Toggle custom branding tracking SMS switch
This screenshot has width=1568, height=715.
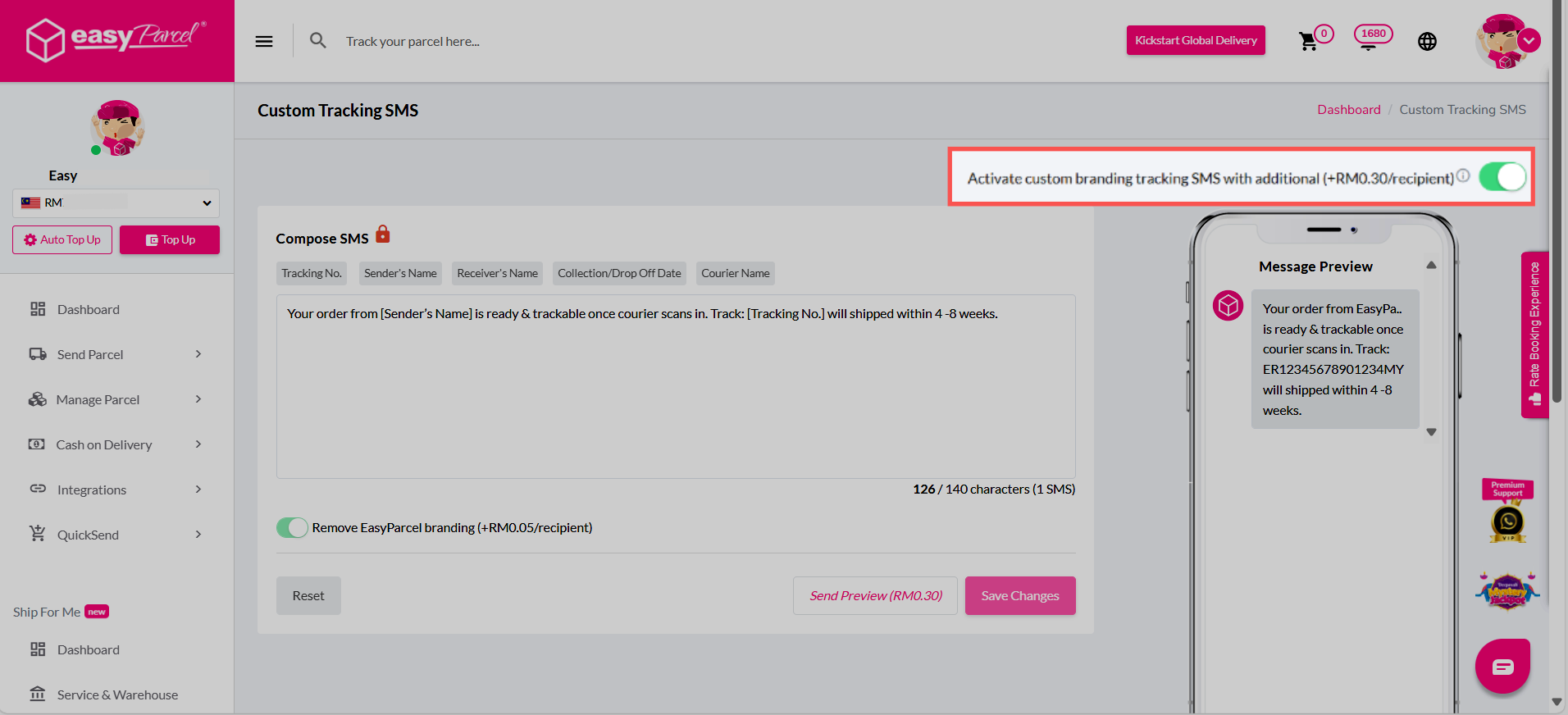[x=1502, y=176]
